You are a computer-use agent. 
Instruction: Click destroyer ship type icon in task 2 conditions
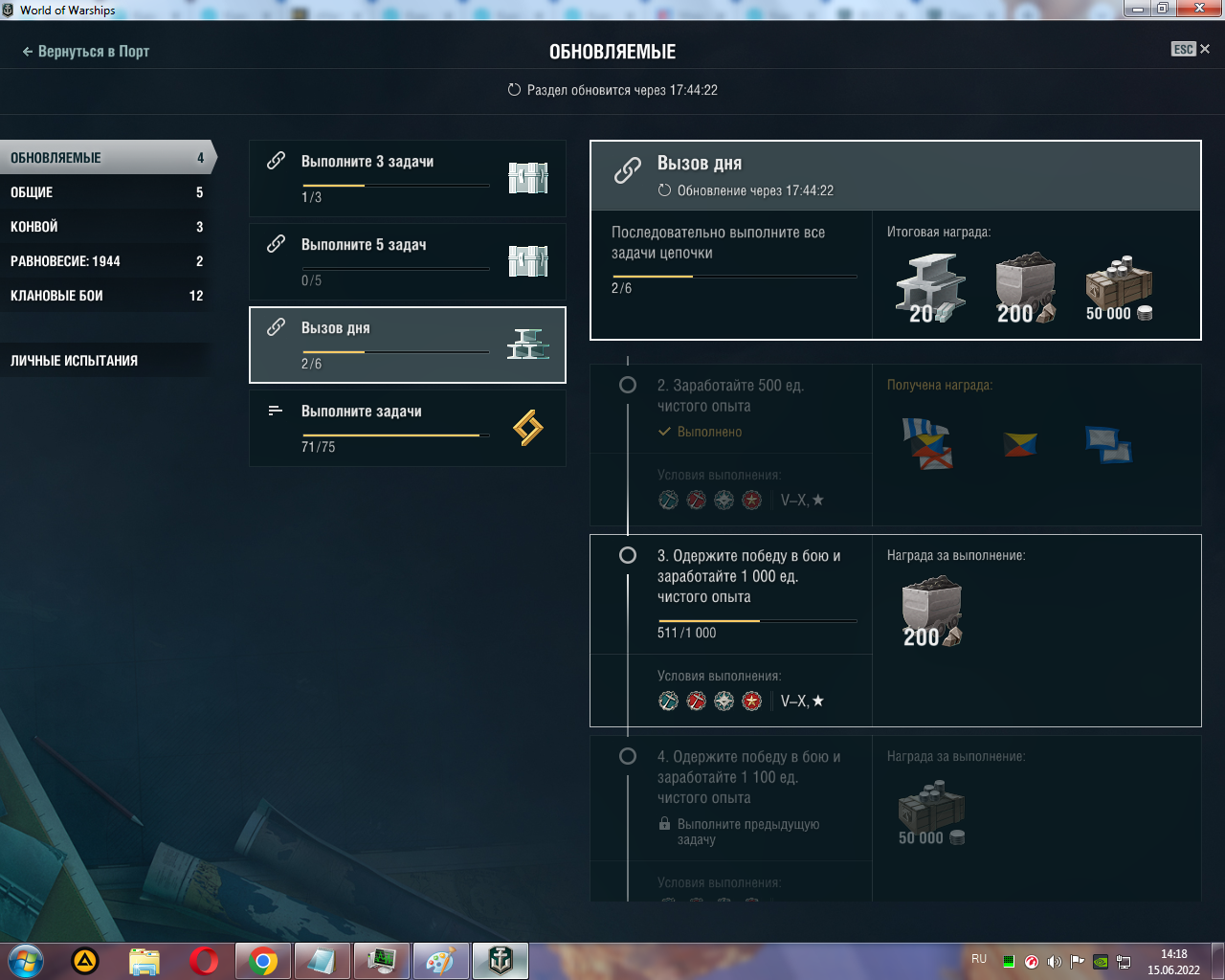coord(669,500)
